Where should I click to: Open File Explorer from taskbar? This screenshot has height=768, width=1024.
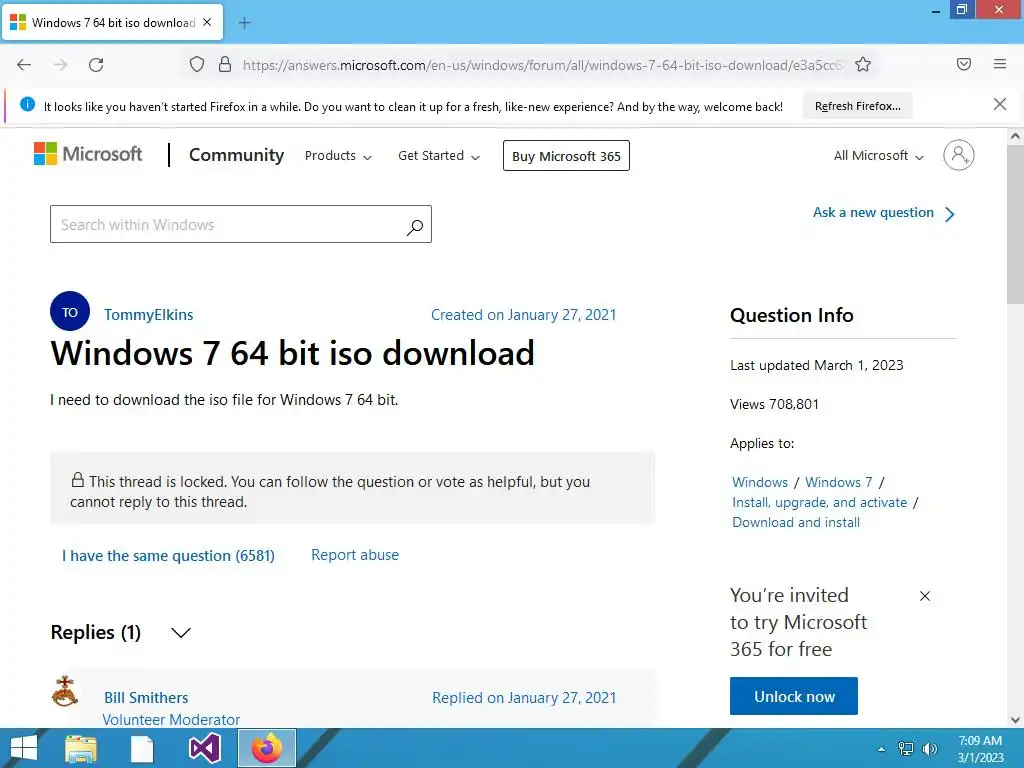81,748
